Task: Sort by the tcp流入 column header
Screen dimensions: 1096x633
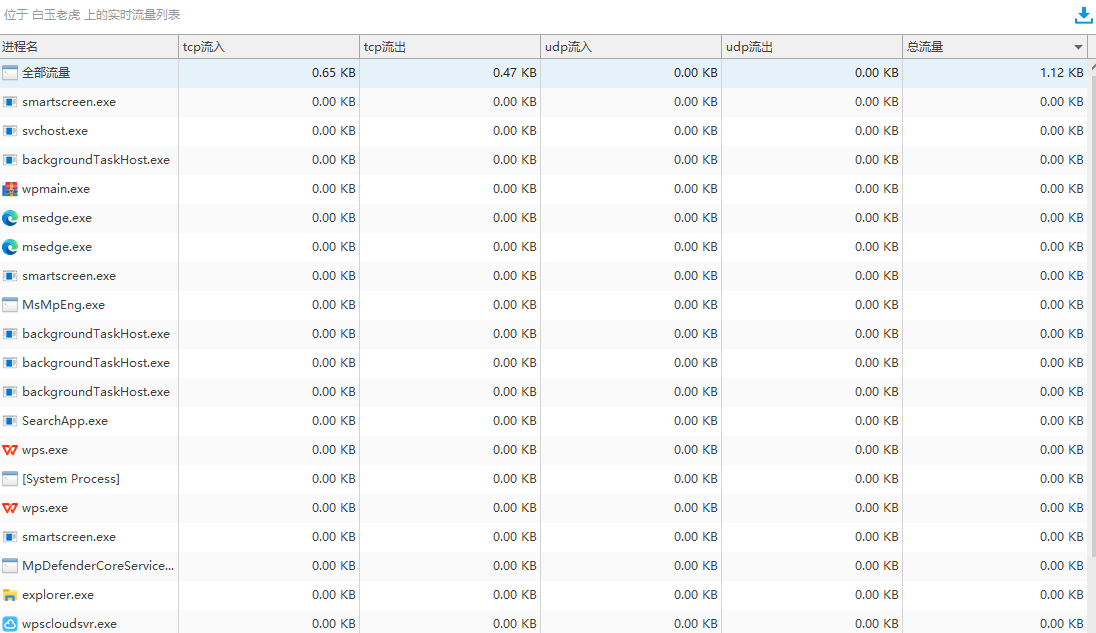Action: (268, 47)
